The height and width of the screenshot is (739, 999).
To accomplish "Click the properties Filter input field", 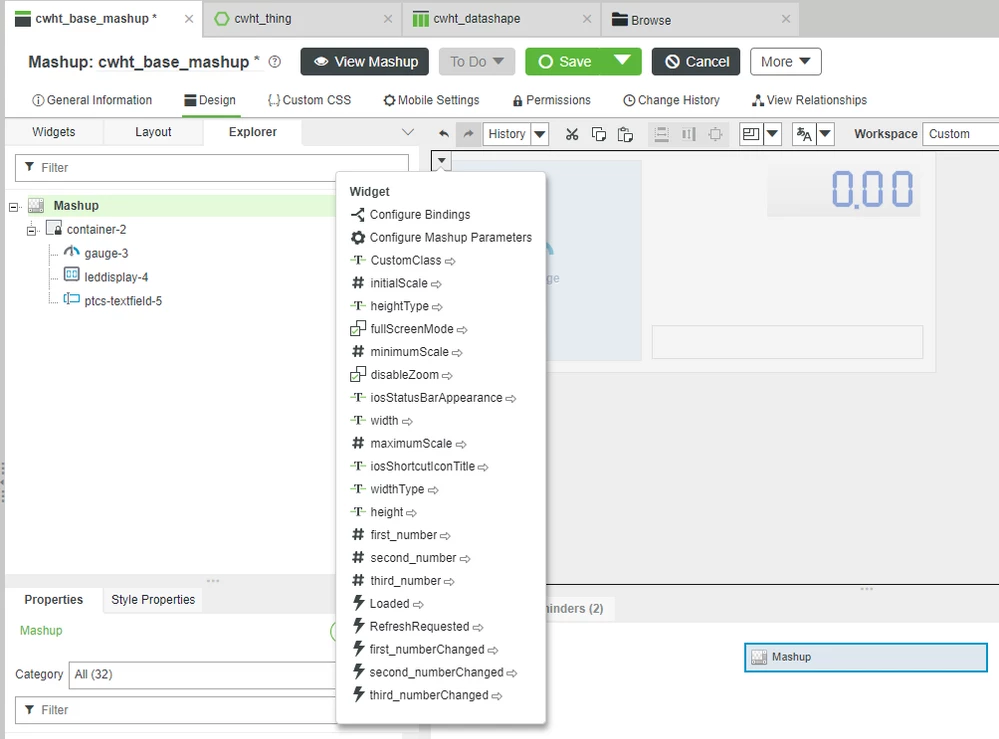I will (176, 710).
